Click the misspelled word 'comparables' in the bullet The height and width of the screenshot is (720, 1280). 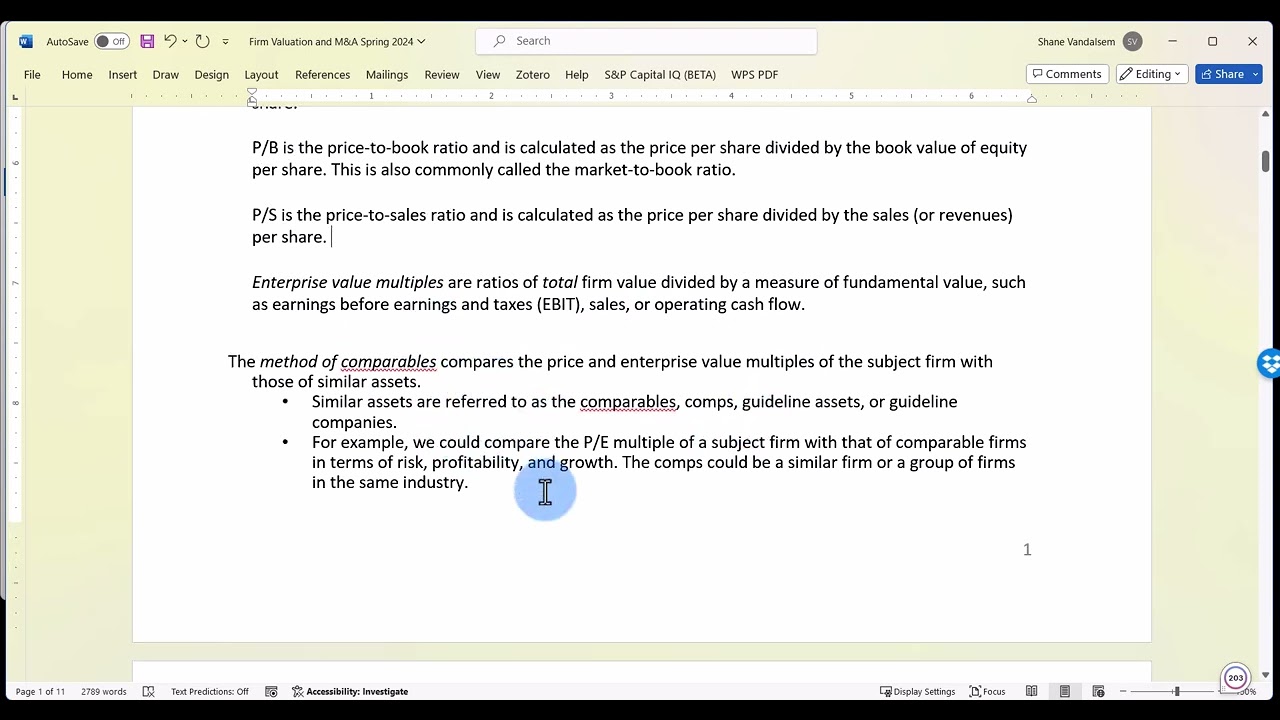pos(628,402)
